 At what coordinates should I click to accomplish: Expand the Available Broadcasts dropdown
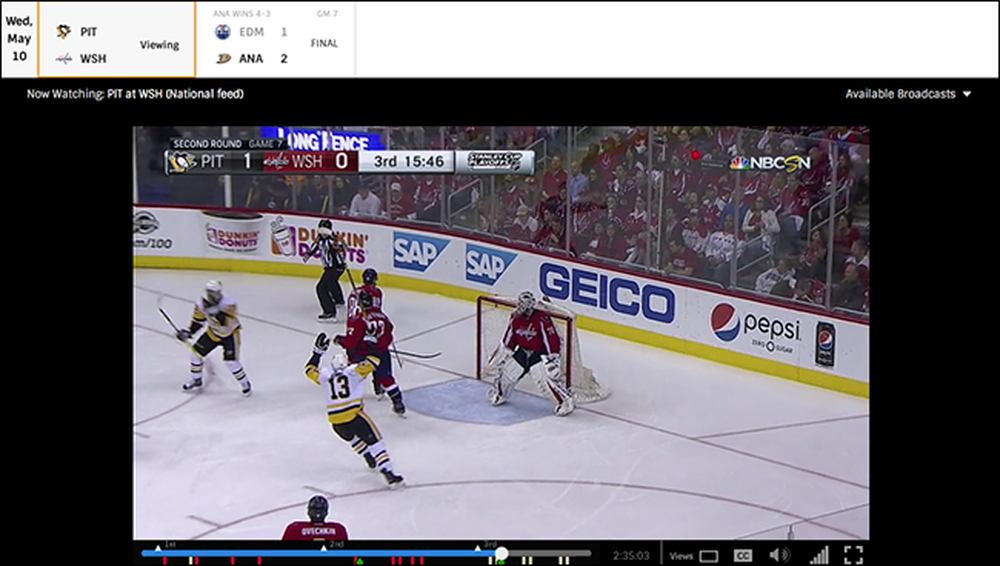(x=908, y=94)
